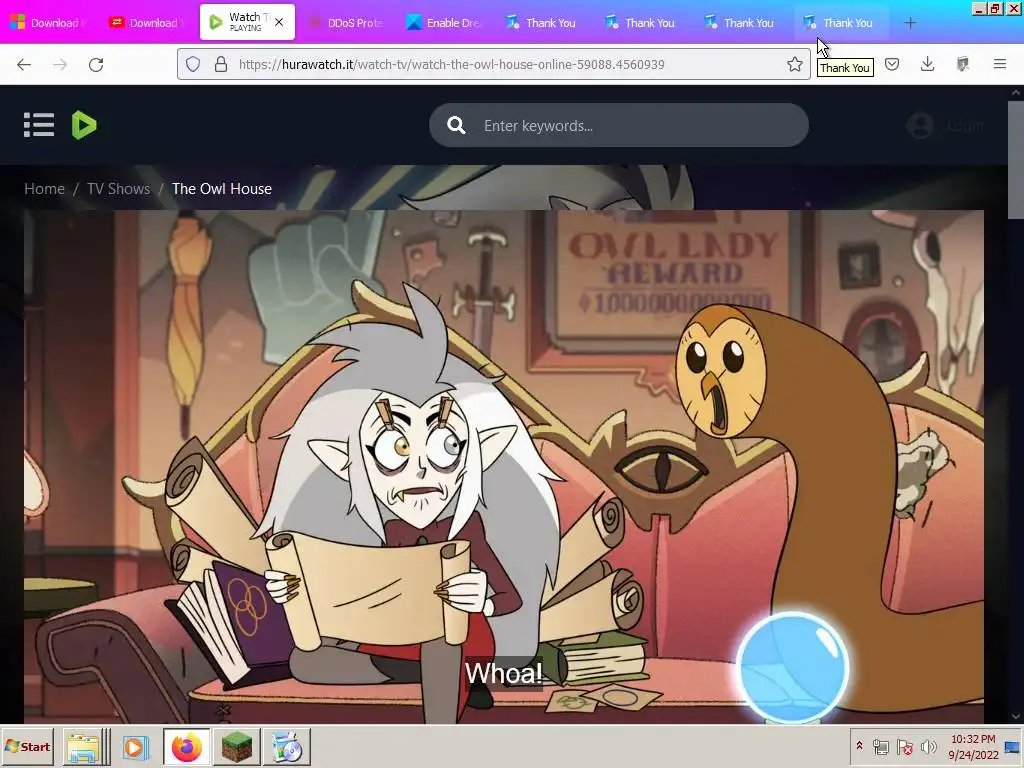
Task: View site security padlock info
Action: coord(221,64)
